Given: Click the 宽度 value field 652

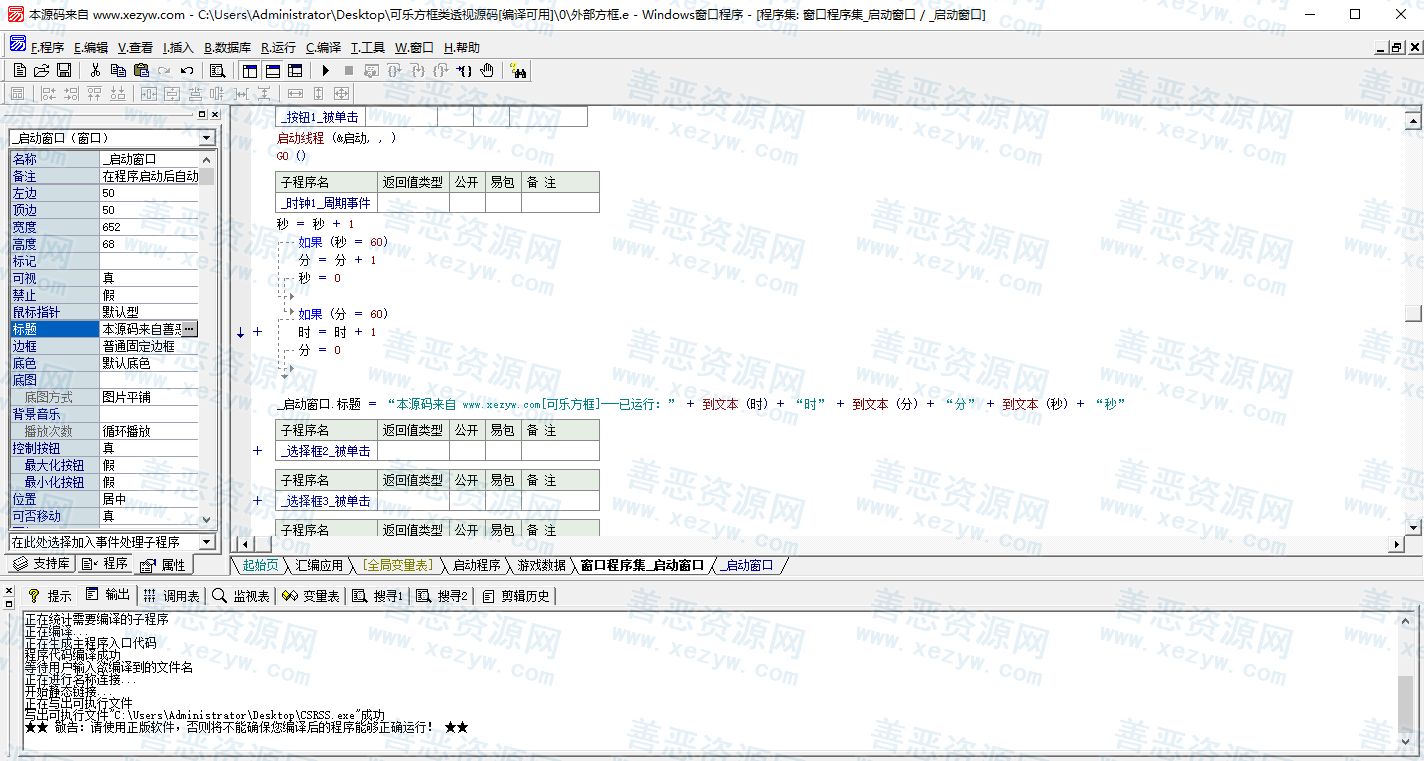Looking at the screenshot, I should tap(150, 227).
